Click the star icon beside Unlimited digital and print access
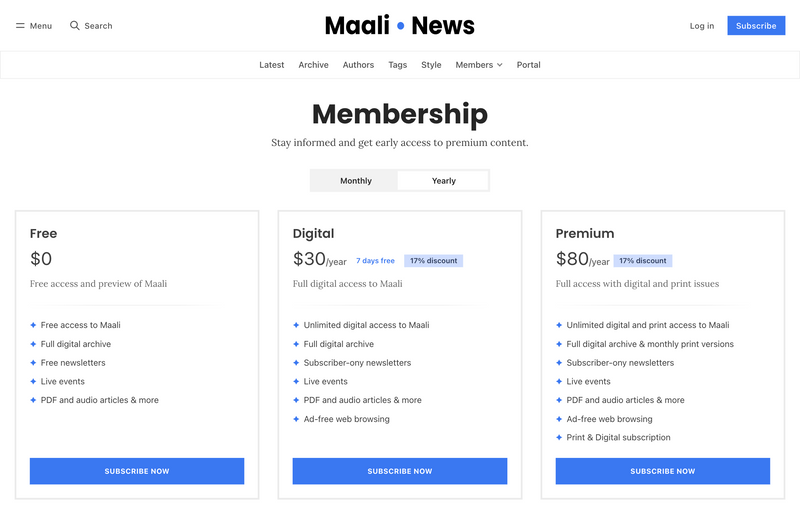Viewport: 800px width, 513px height. coord(559,325)
